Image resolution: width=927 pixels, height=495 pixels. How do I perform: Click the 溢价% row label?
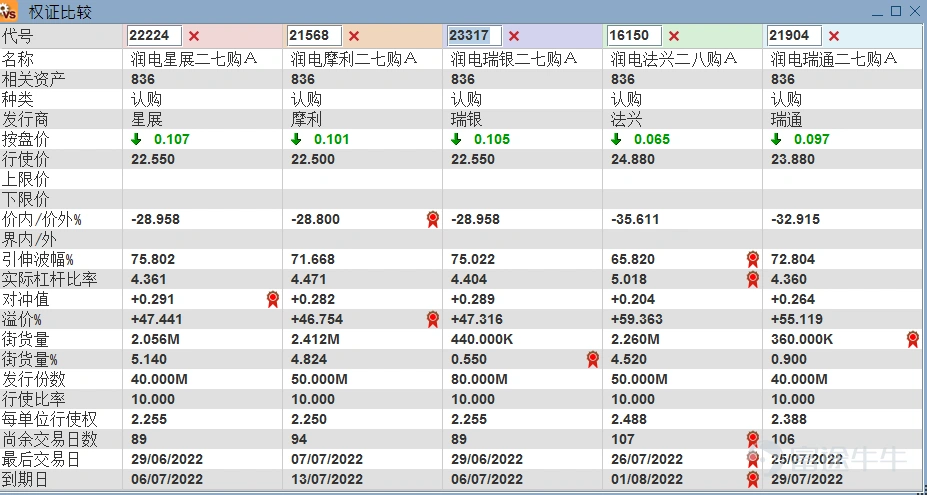(21, 319)
